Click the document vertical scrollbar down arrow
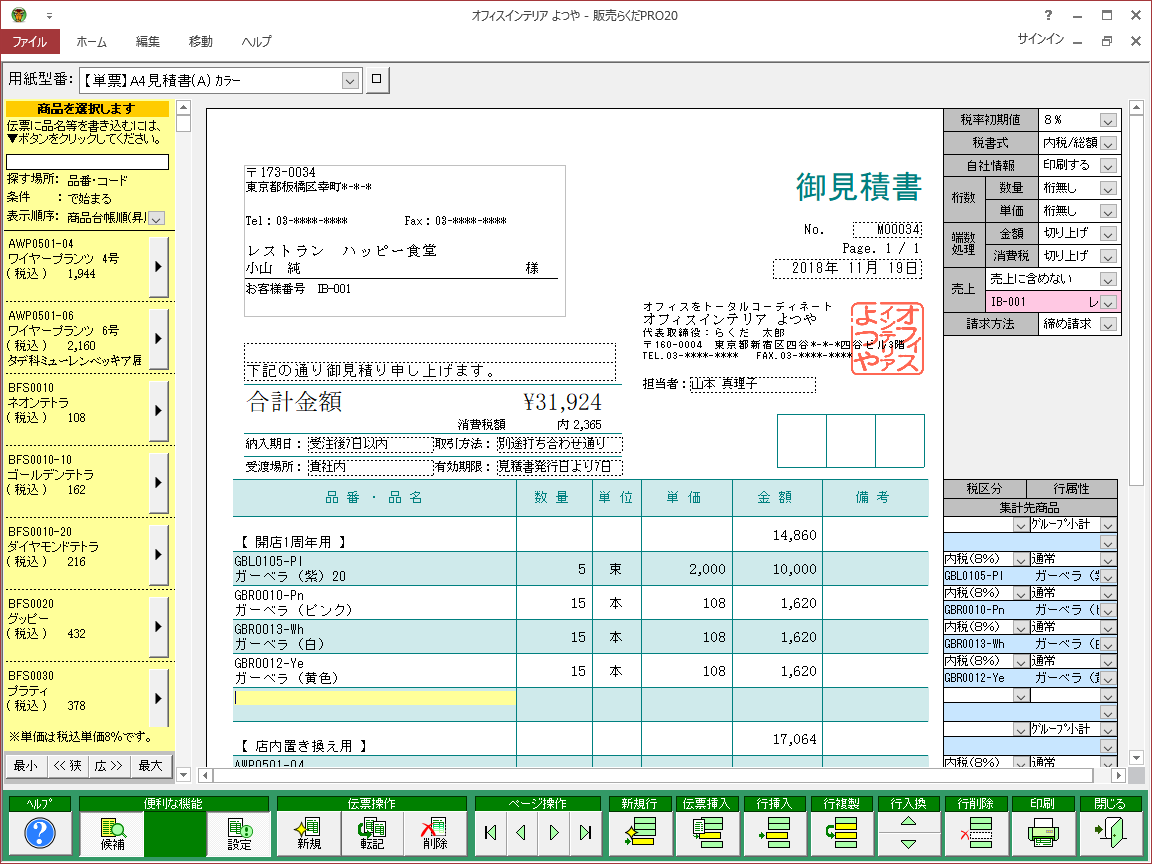This screenshot has width=1152, height=864. [x=1136, y=757]
